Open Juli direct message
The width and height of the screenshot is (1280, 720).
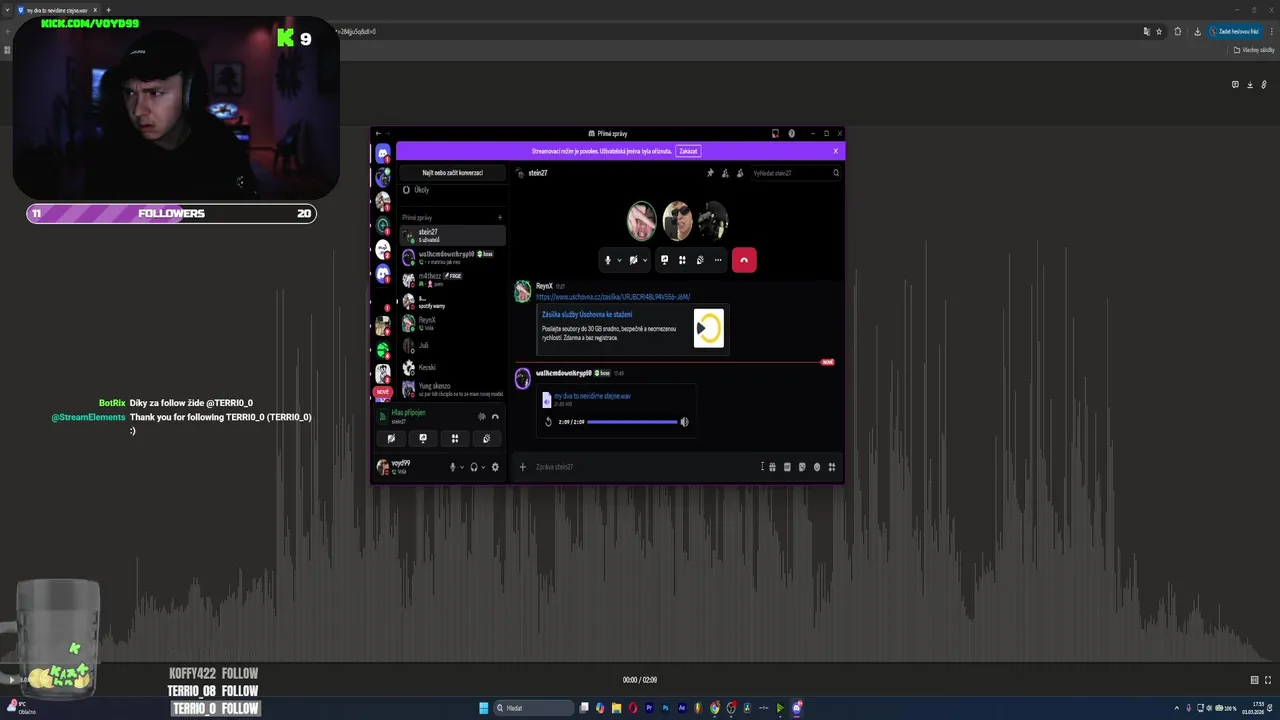(x=452, y=345)
